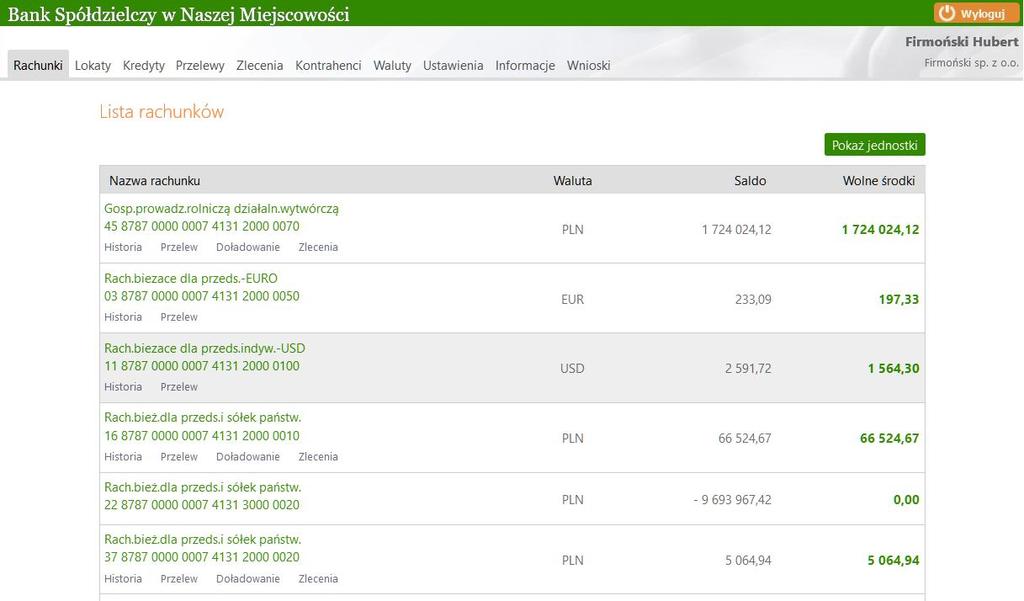Open account 22 8787 0000 0007 4131 3000 0020
This screenshot has height=601, width=1024.
(202, 505)
